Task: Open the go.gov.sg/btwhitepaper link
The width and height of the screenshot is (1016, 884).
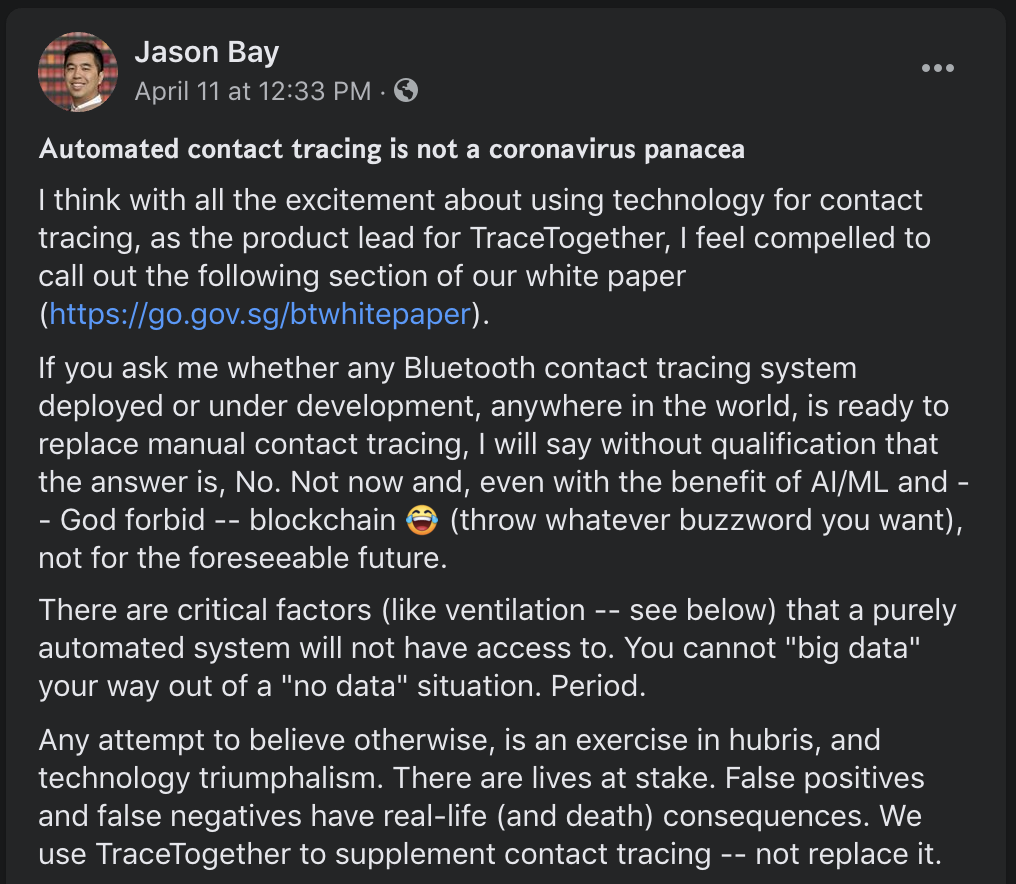Action: tap(260, 314)
